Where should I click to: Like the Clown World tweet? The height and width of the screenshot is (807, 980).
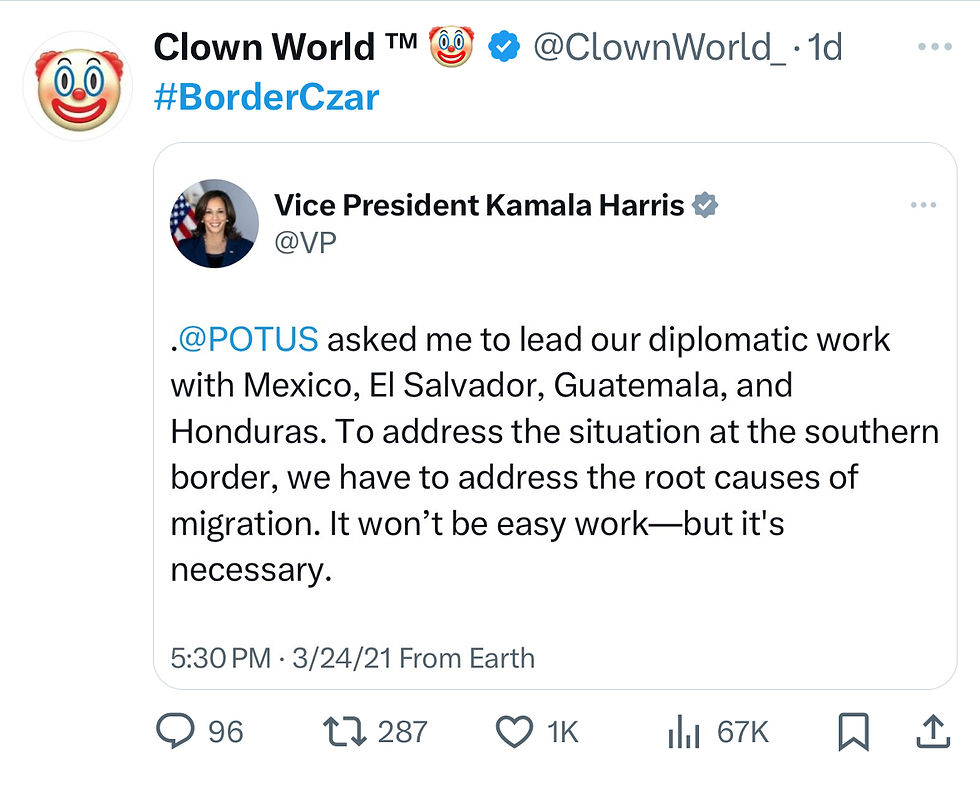pyautogui.click(x=515, y=733)
